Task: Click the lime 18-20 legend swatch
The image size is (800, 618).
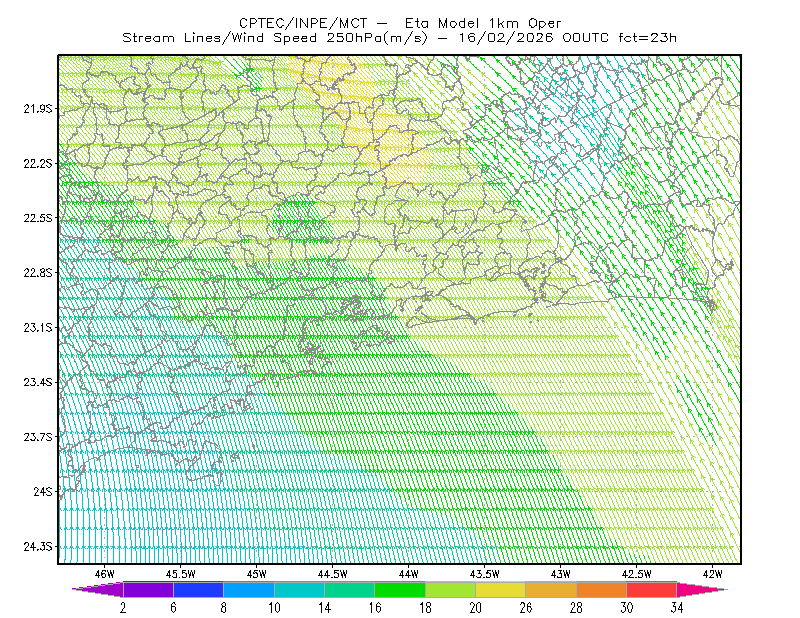Action: [x=451, y=589]
